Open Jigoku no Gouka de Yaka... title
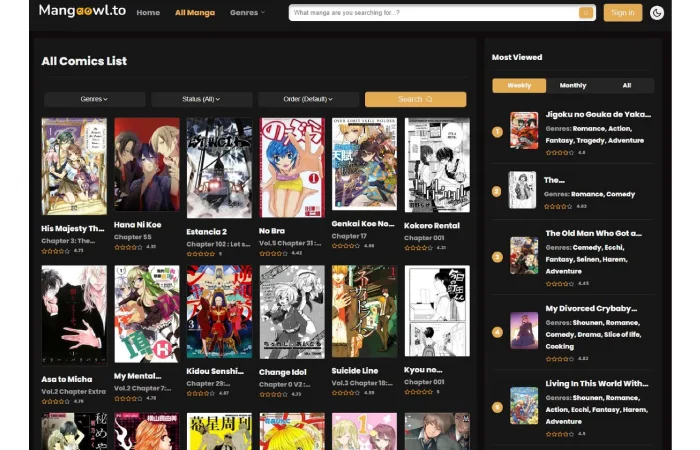This screenshot has height=450, width=700. 598,115
